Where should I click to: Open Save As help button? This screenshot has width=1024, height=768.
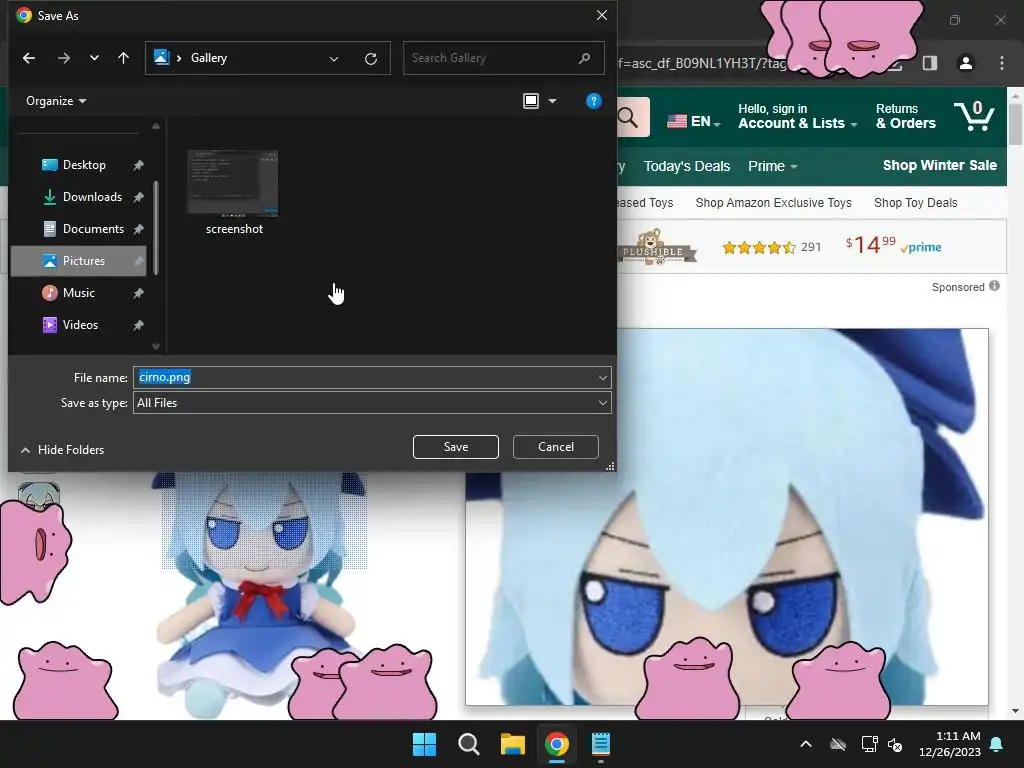click(x=593, y=101)
